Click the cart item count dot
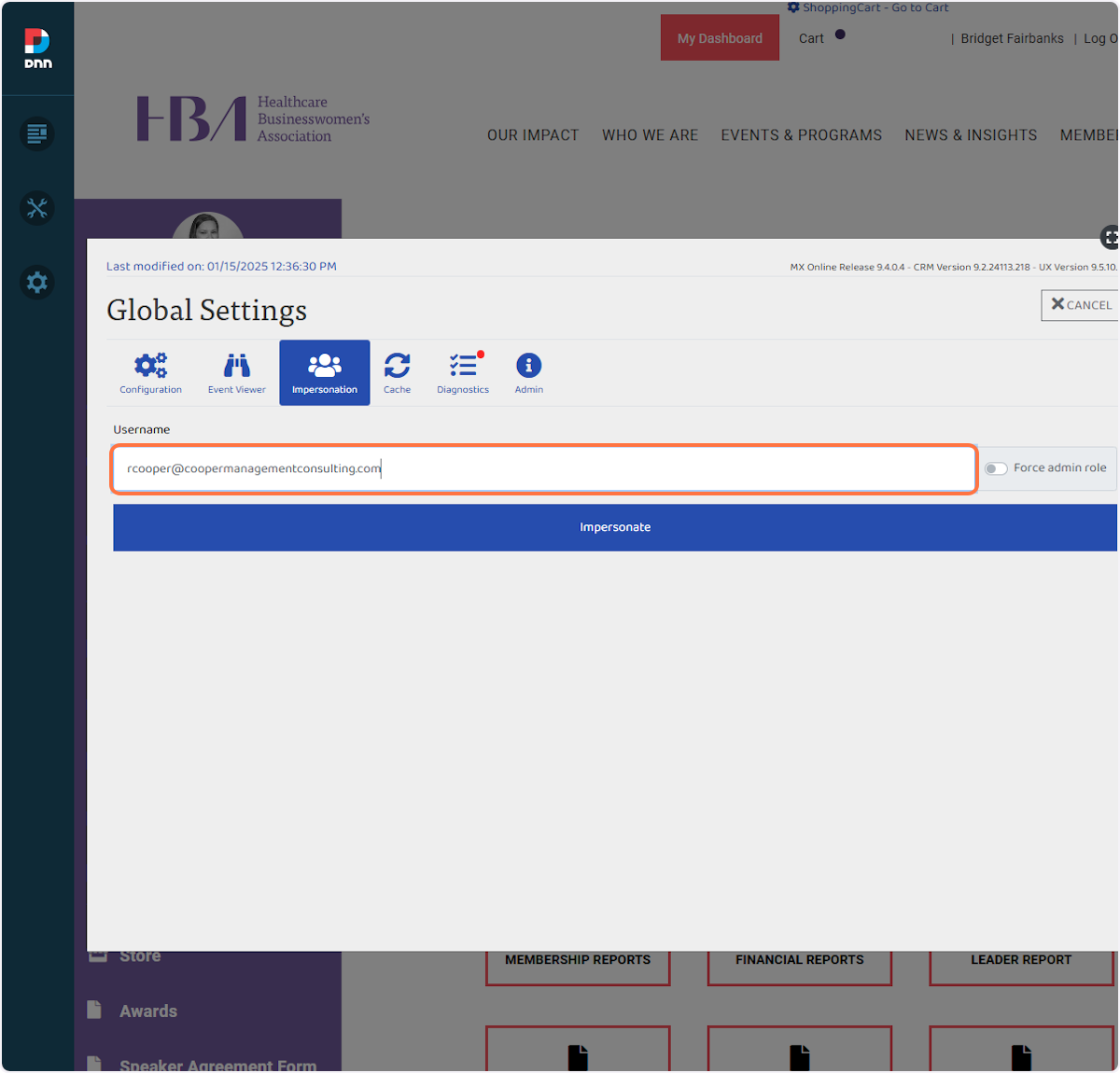1120x1073 pixels. click(x=840, y=35)
